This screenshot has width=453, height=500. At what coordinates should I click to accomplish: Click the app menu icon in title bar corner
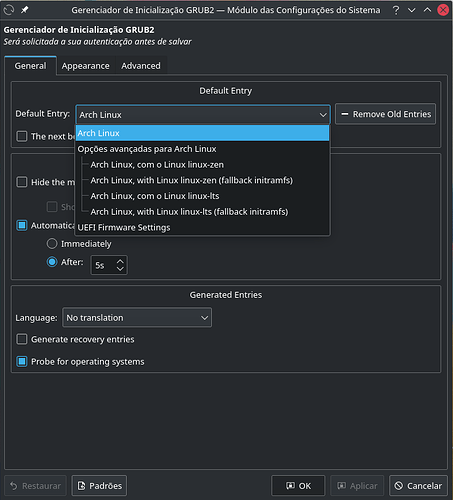click(x=9, y=10)
